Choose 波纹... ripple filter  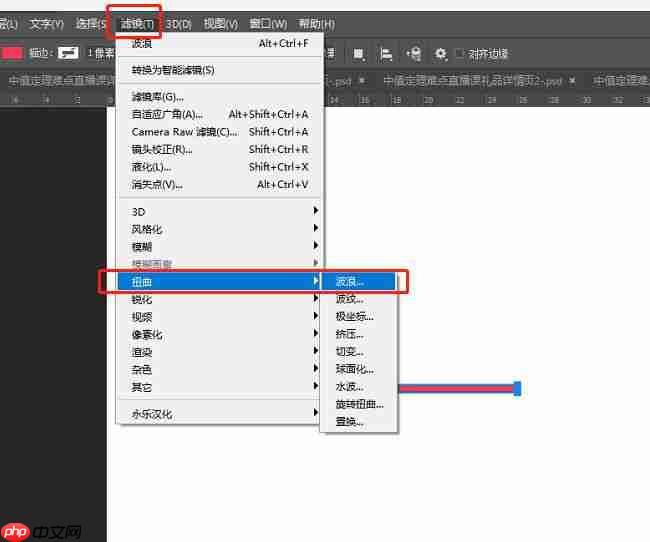click(359, 299)
